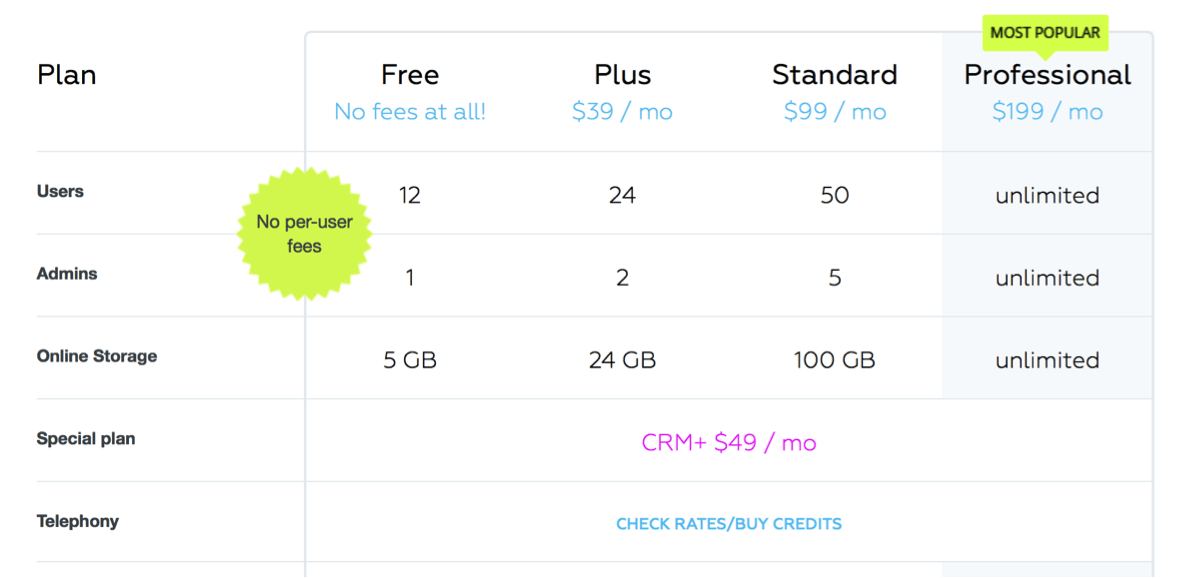
Task: Click the 100 GB storage cell
Action: pos(835,361)
